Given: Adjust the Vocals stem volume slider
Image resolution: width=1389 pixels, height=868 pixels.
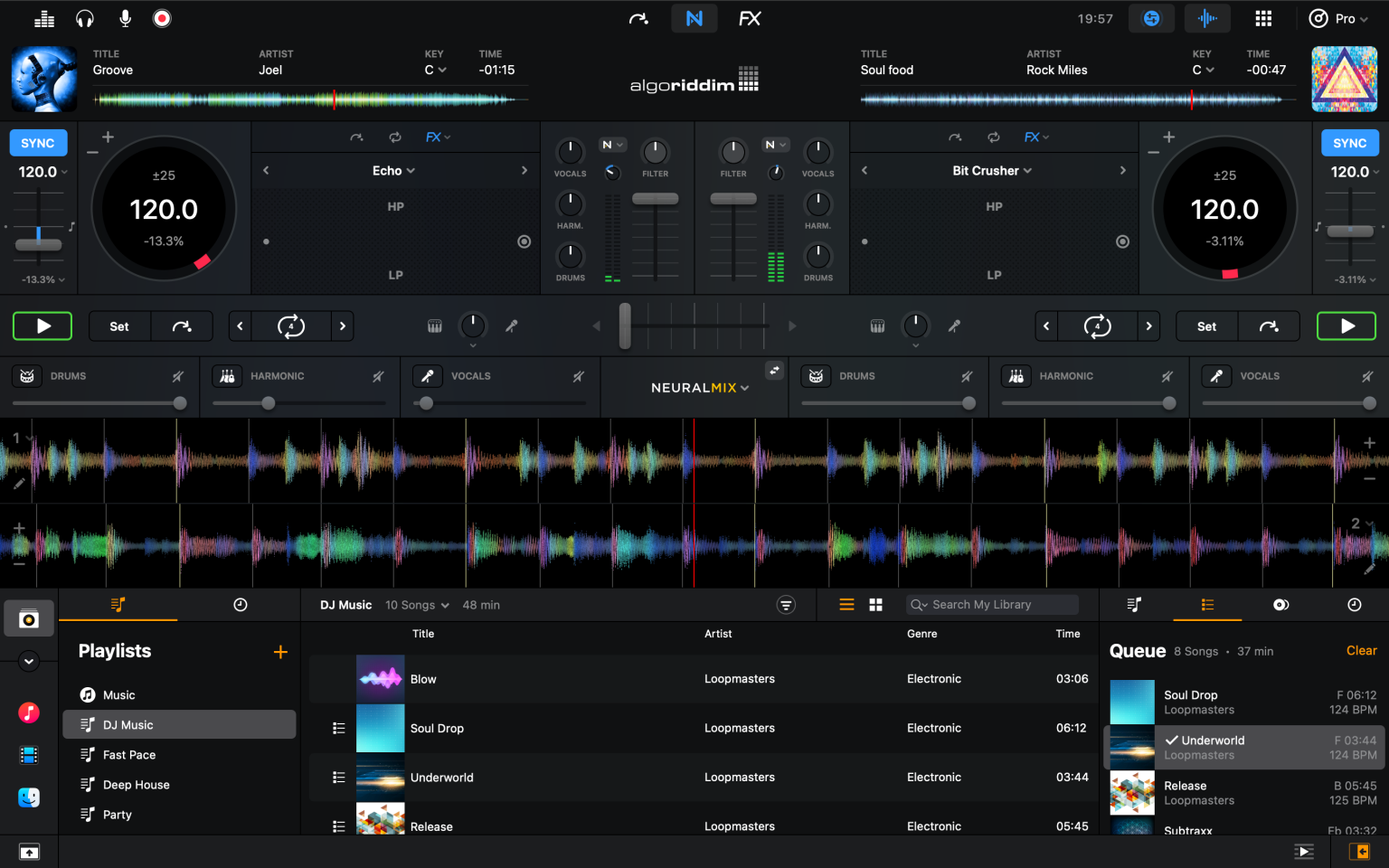Looking at the screenshot, I should point(426,403).
